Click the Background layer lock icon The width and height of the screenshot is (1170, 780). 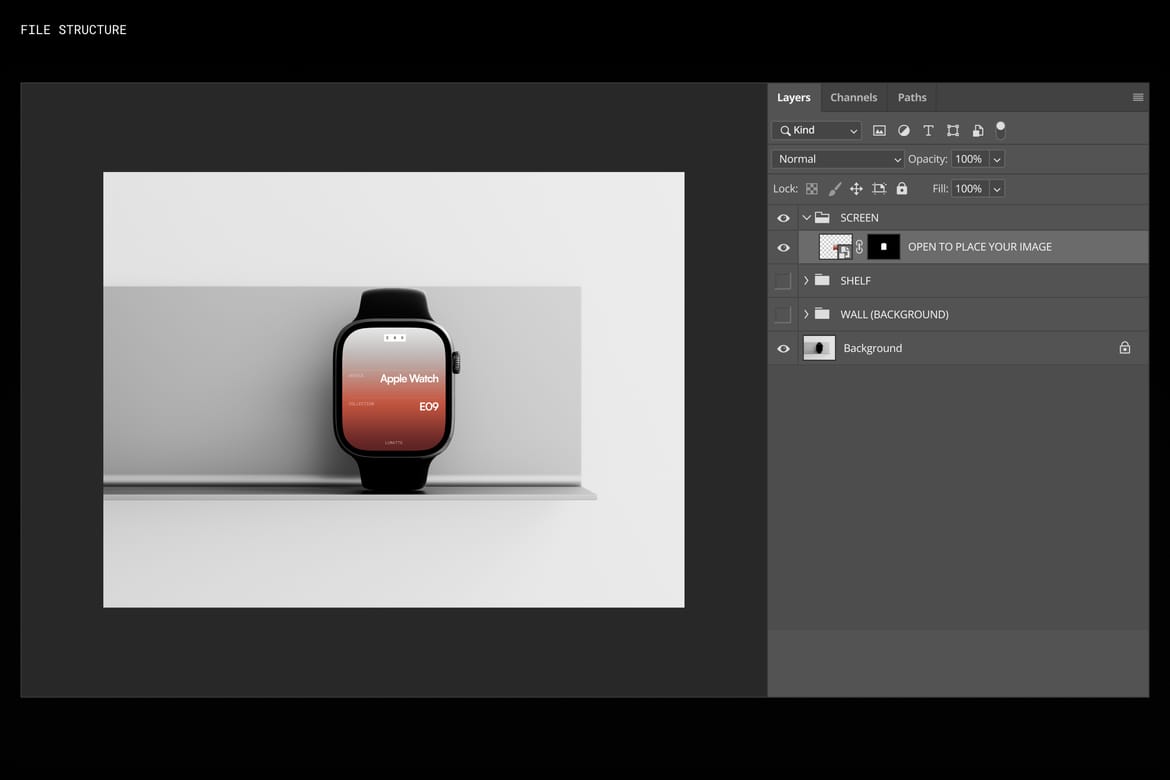[1124, 348]
